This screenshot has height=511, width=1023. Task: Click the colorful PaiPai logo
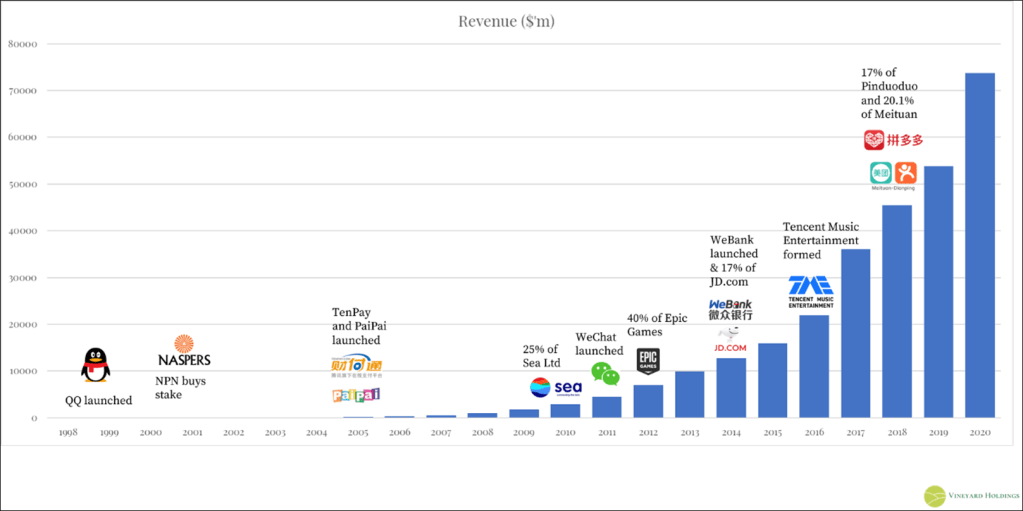(x=356, y=395)
